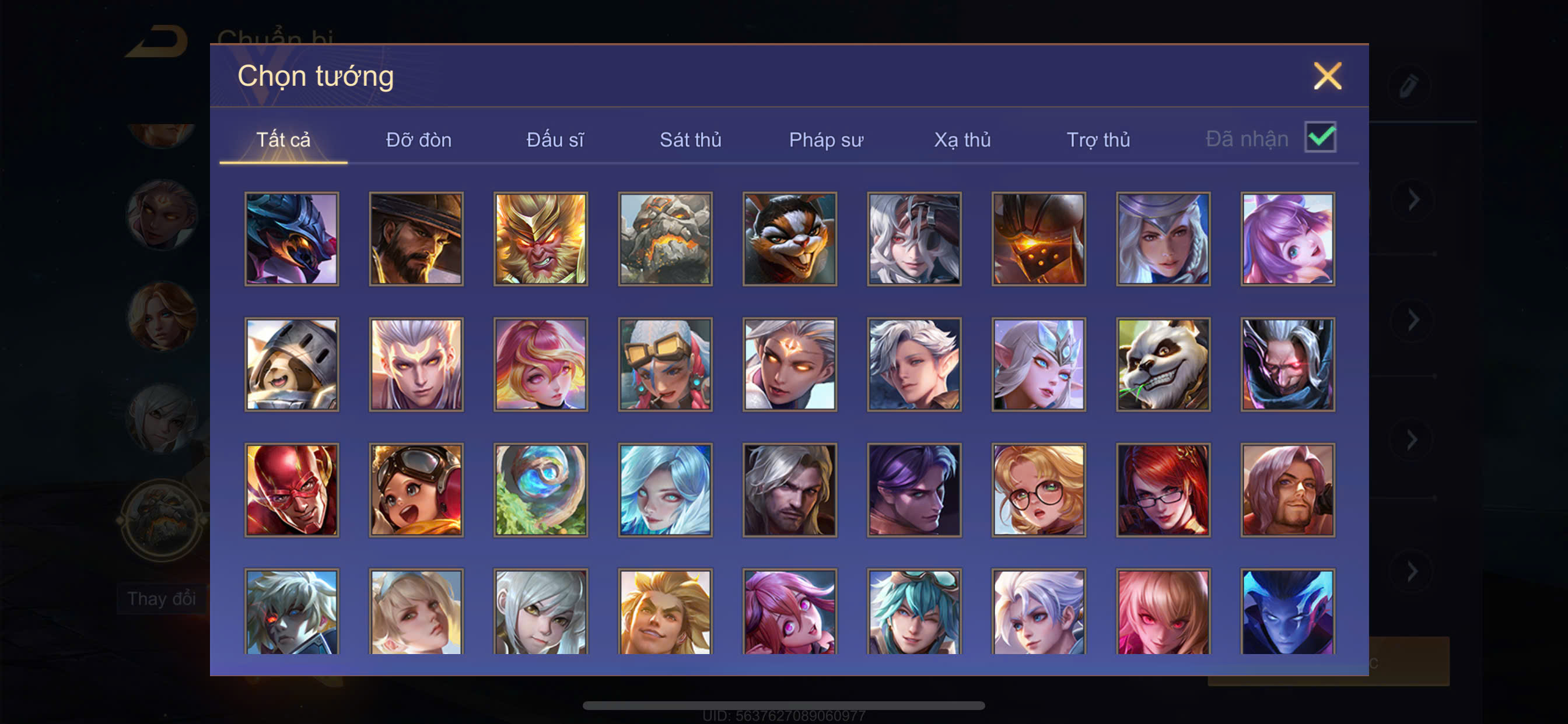Choose the red-haired woman with glasses
Screen dimensions: 1568x724
click(x=1163, y=490)
